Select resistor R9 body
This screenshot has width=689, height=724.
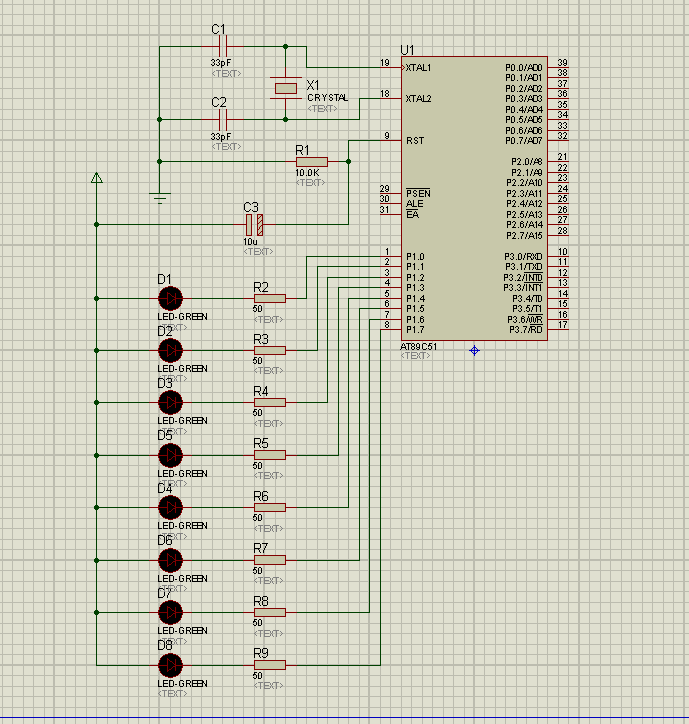pyautogui.click(x=270, y=665)
